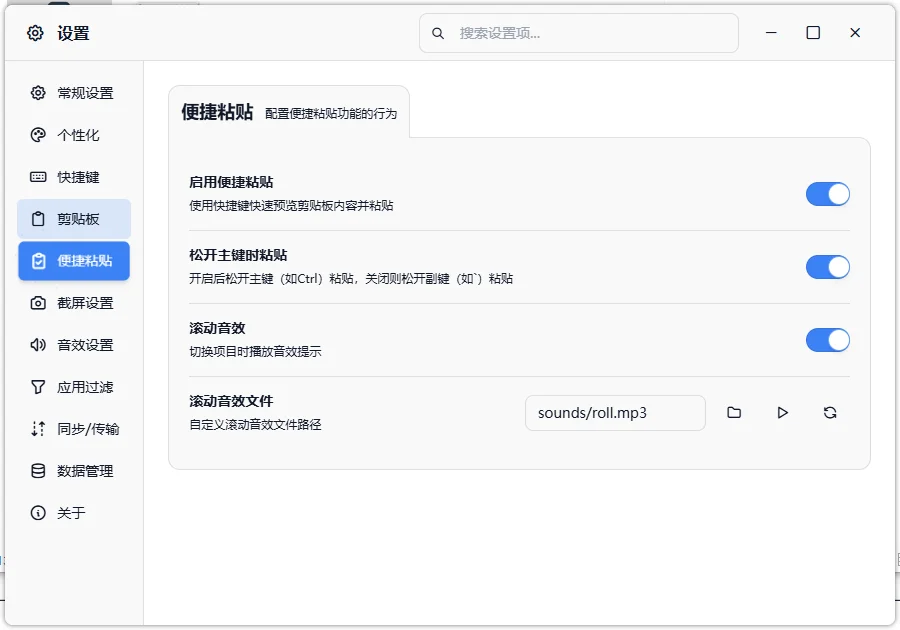Toggle the 启用便捷粘贴 switch
This screenshot has width=900, height=630.
827,194
